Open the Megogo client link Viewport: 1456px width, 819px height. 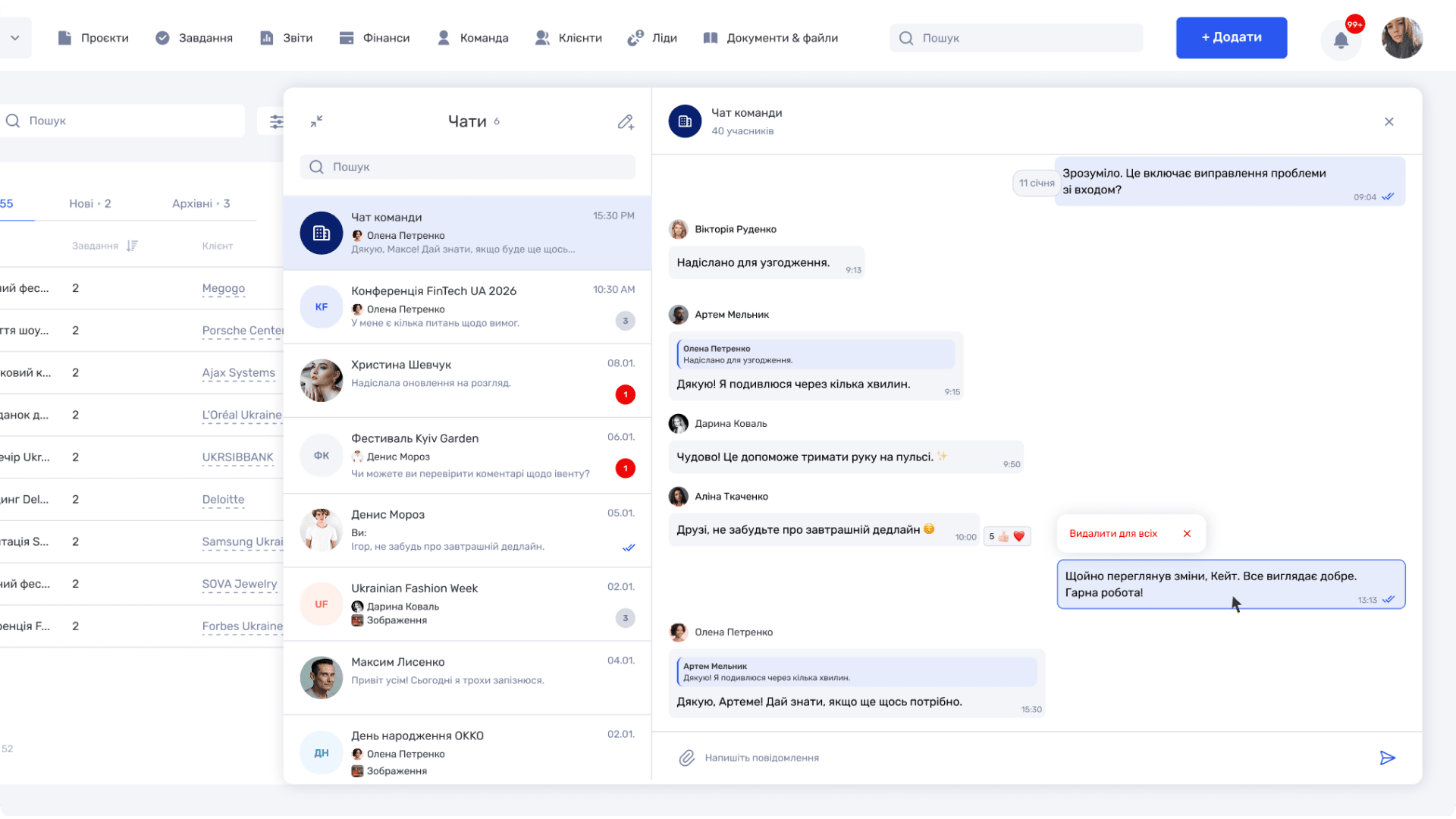pos(224,288)
